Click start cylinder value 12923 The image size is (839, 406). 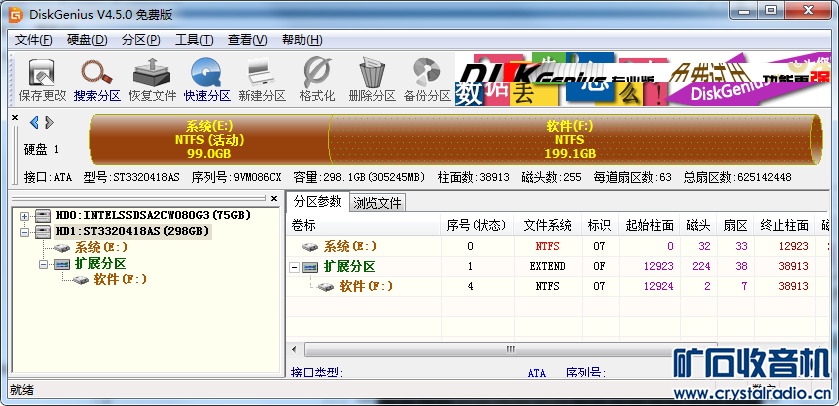tap(658, 266)
